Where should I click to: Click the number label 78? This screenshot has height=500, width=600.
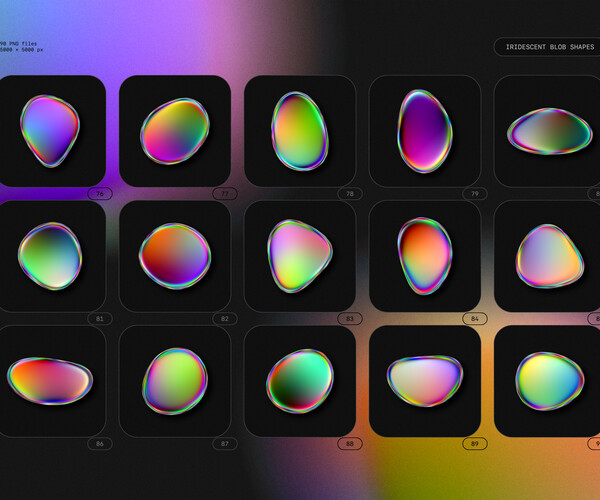click(350, 194)
